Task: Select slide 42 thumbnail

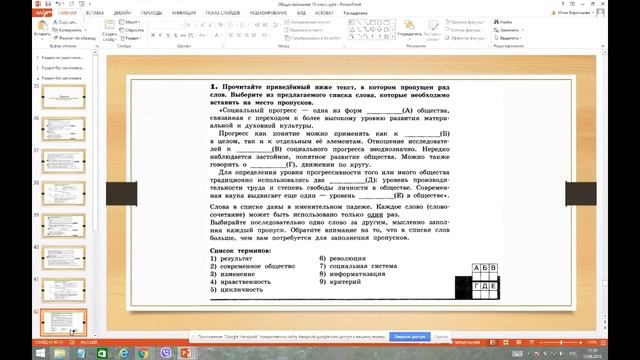Action: coord(63,322)
